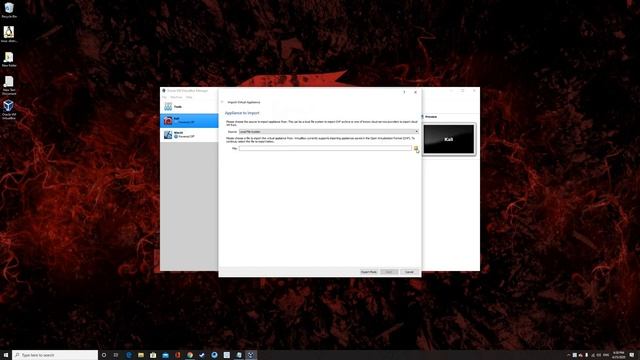640x360 pixels.
Task: Click the Next button in import wizard
Action: point(389,272)
